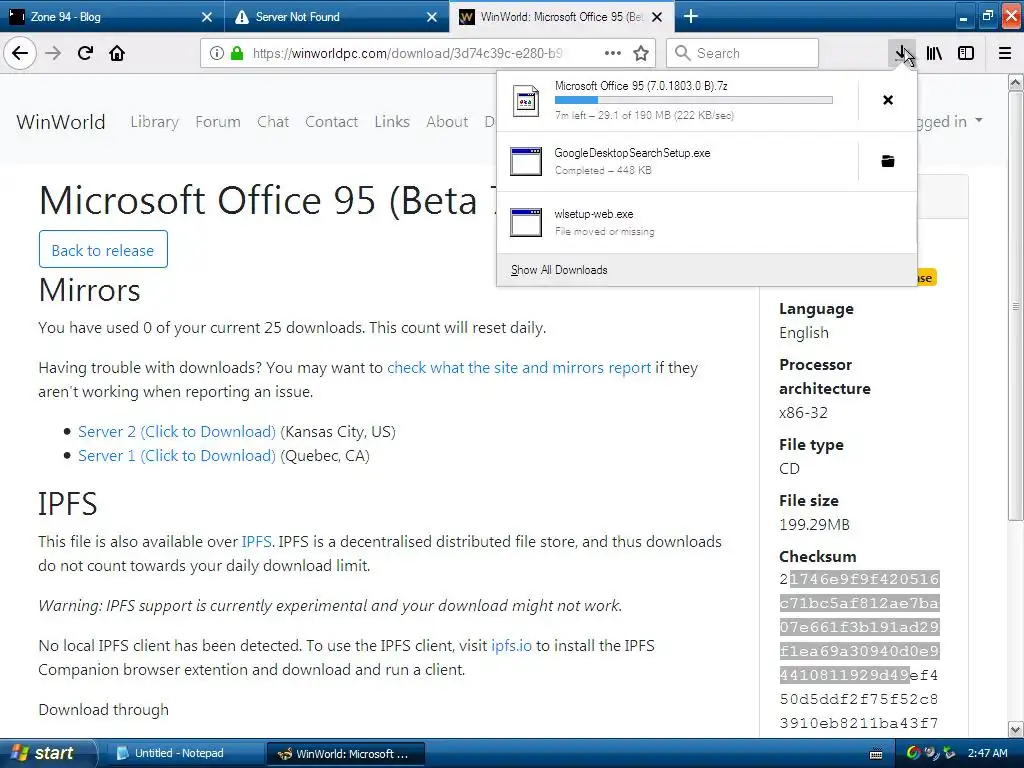Image resolution: width=1024 pixels, height=768 pixels.
Task: Click the Back to release button
Action: pyautogui.click(x=103, y=249)
